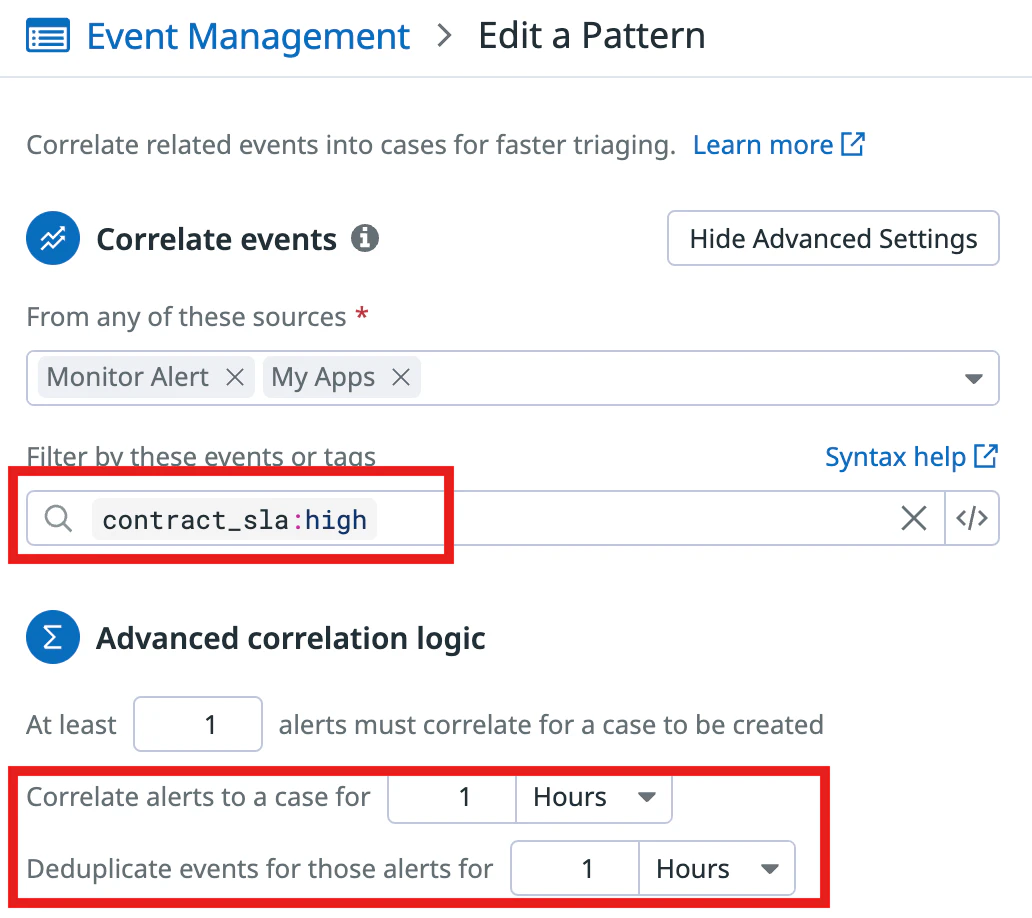Open Deduplicate events Hours unit dropdown
Screen dimensions: 1032x918
tap(717, 869)
